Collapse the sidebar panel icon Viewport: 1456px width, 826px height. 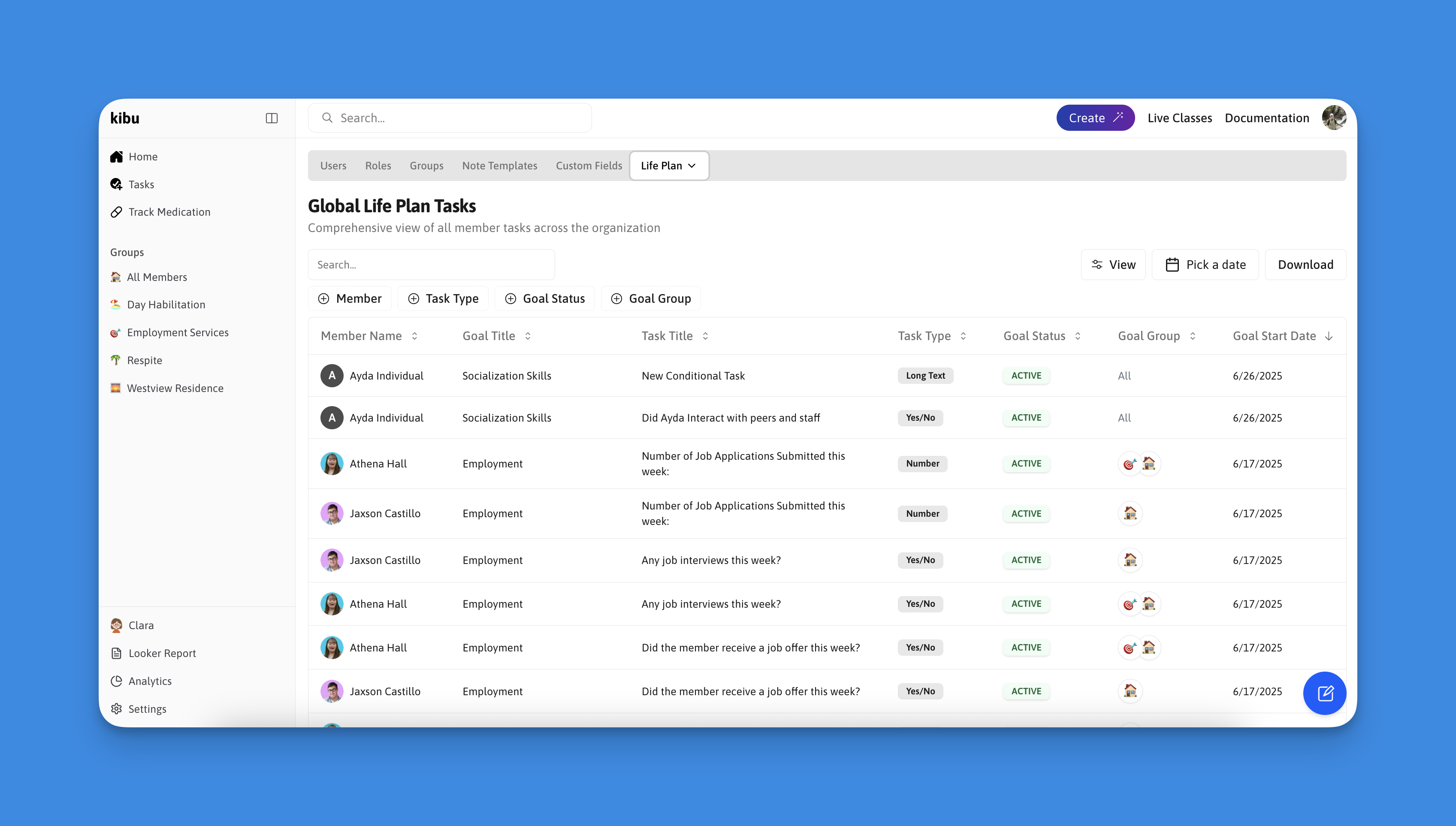(272, 118)
